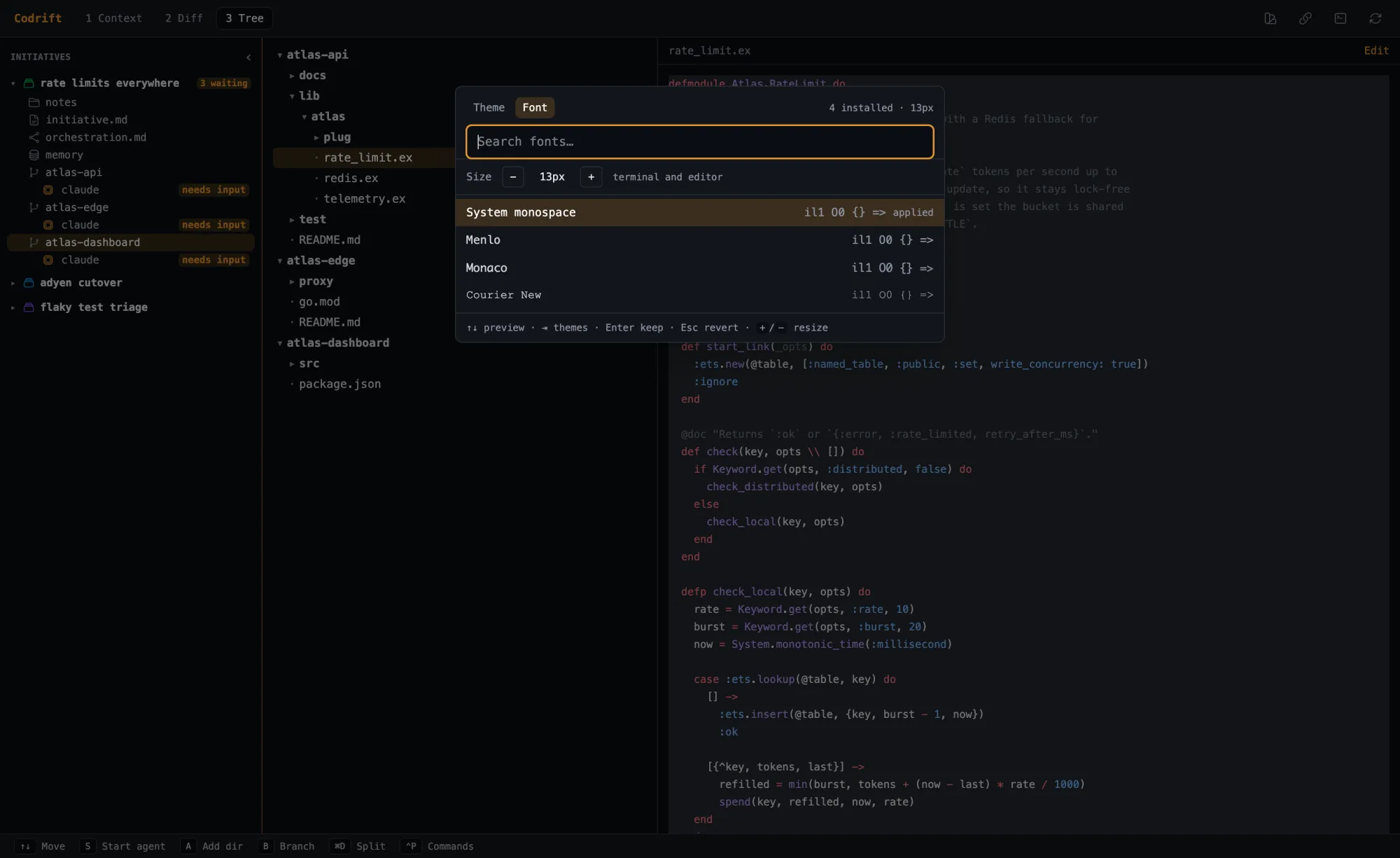Click Edit for rate_limit.ex

click(x=1376, y=50)
